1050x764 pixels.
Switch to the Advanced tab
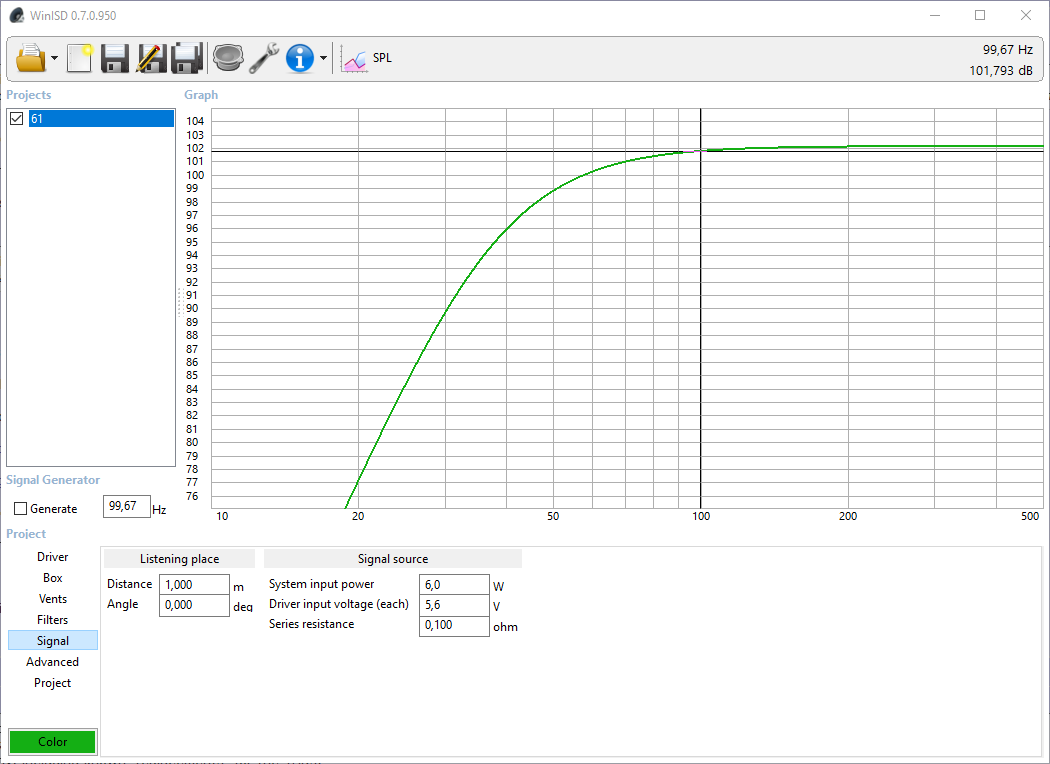pos(52,662)
